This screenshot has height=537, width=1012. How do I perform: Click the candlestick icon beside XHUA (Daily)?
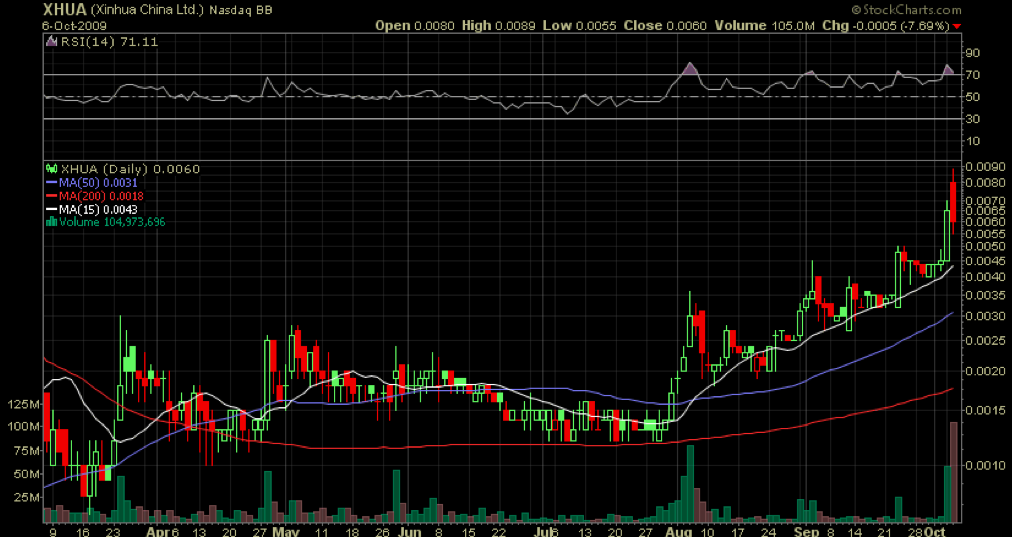coord(52,169)
